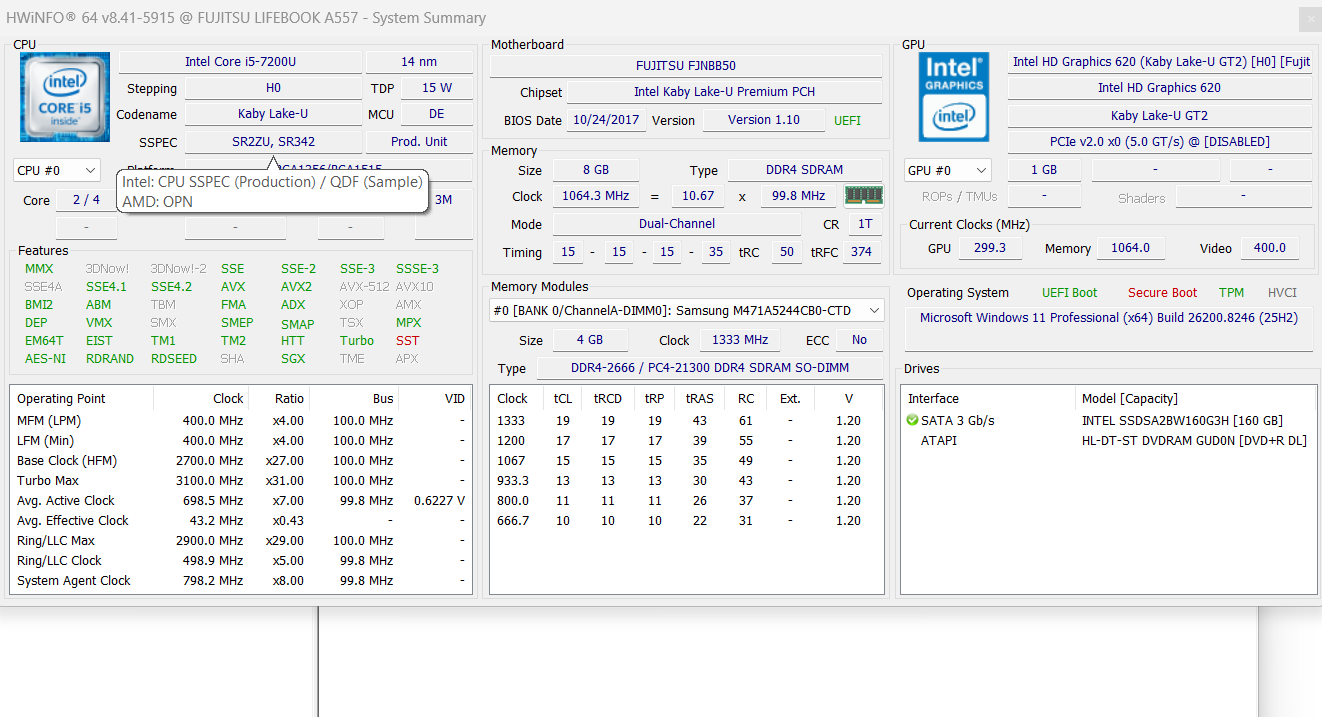
Task: Close the System Summary window
Action: coord(1310,18)
